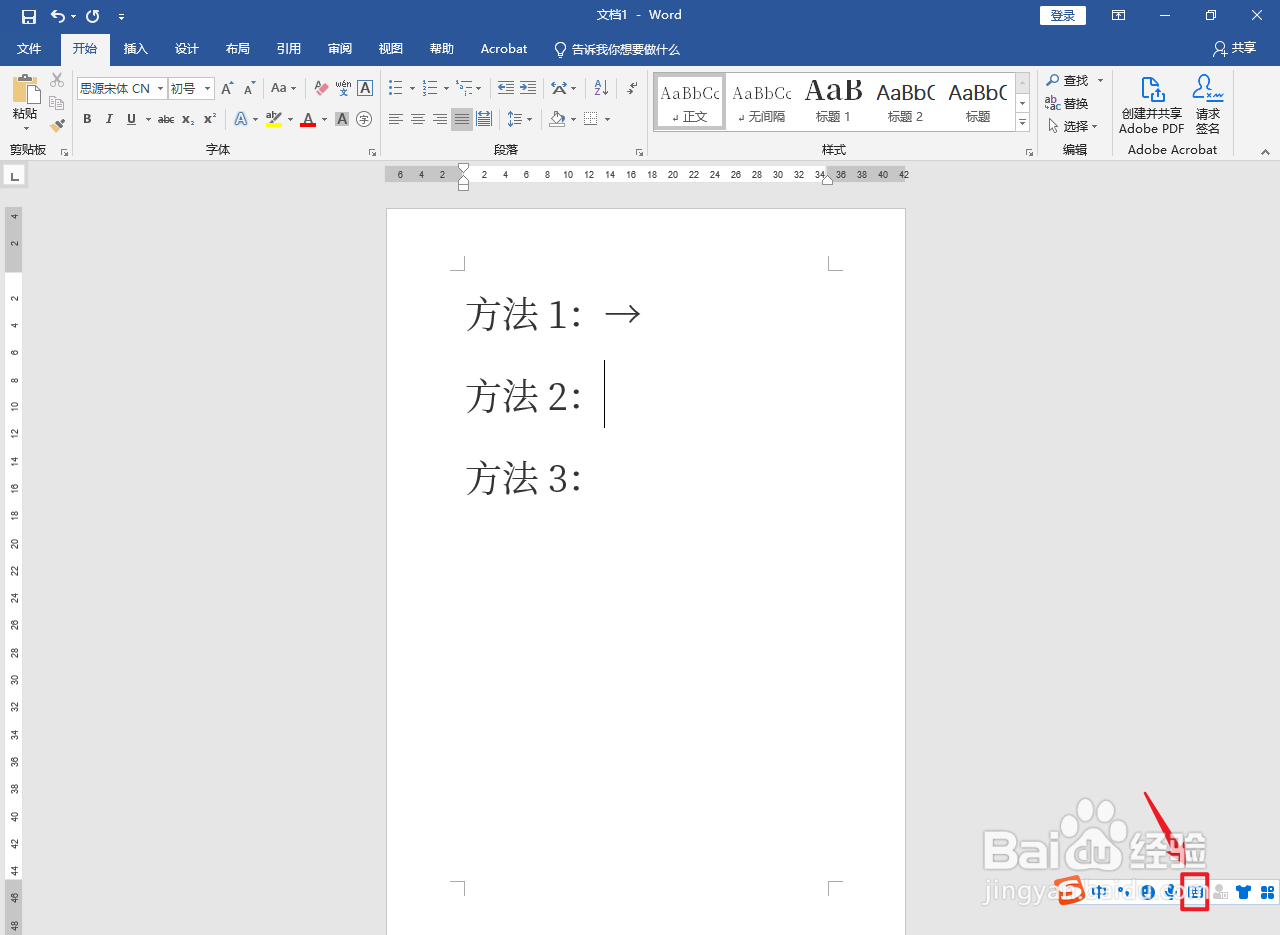Click the Sort icon in paragraph group
Image resolution: width=1280 pixels, height=935 pixels.
[x=600, y=88]
